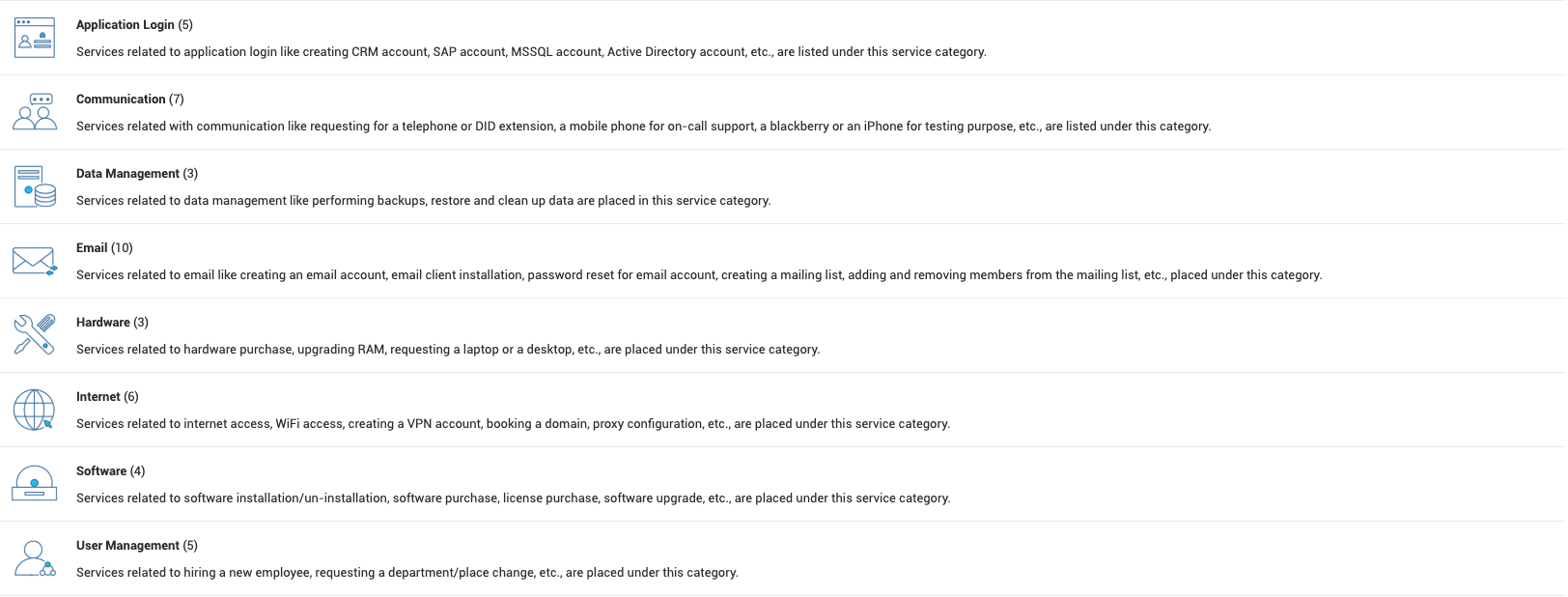Open the Email (10) category title
This screenshot has width=1568, height=597.
(104, 248)
